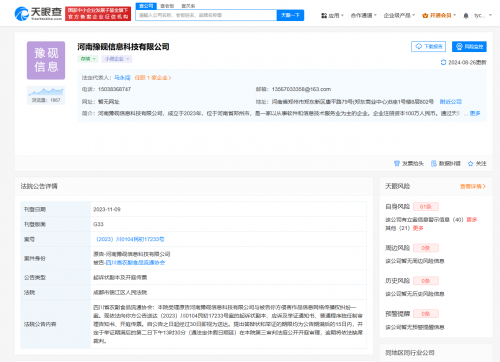Open case number (2023)川0104民初17233号 link
This screenshot has width=500, height=362.
[130, 239]
